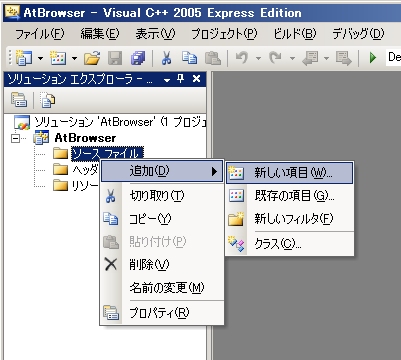Viewport: 401px width, 360px height.
Task: Click the Copy toolbar icon
Action: tap(189, 58)
